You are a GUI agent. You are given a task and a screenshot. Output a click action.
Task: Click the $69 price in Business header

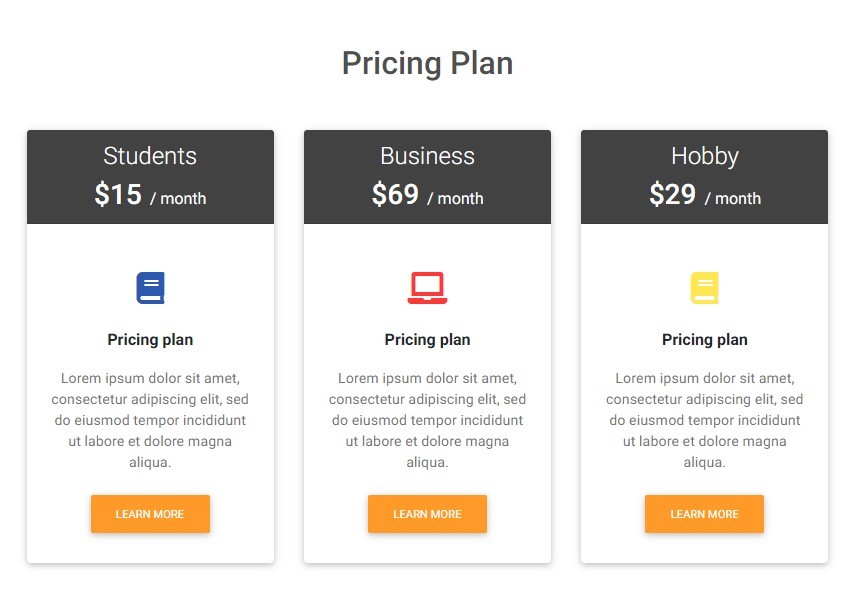[x=395, y=194]
